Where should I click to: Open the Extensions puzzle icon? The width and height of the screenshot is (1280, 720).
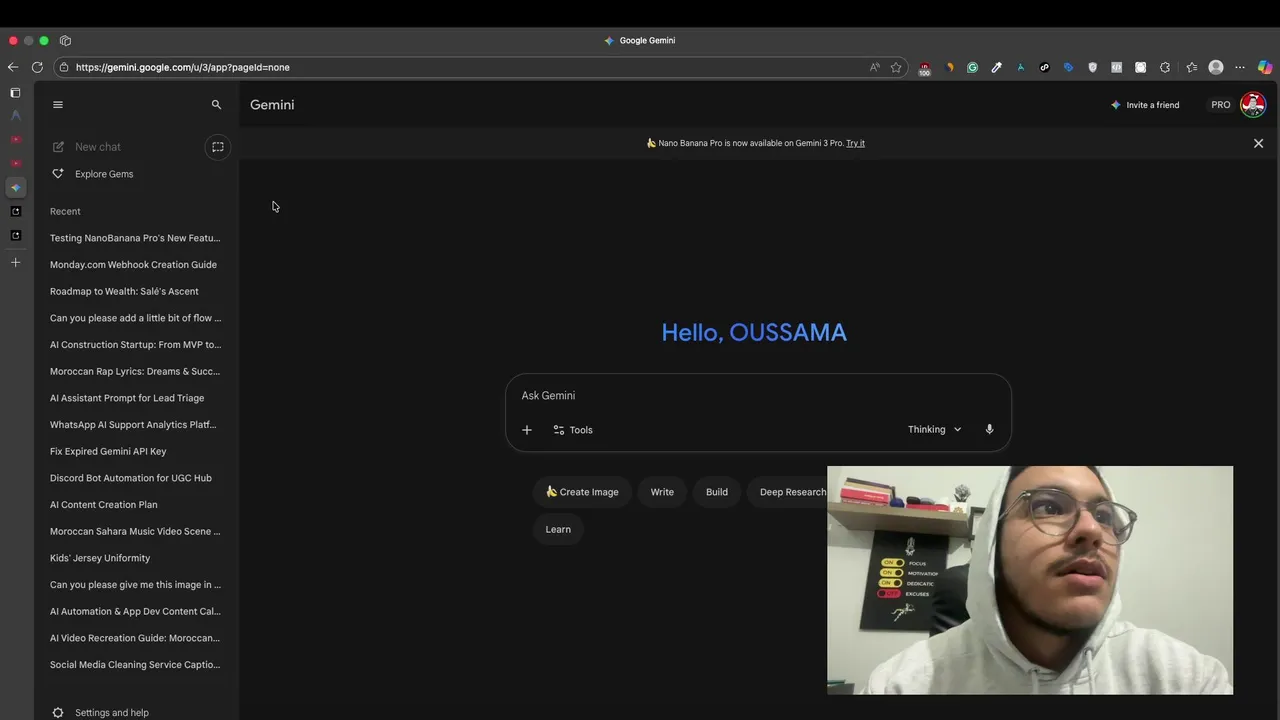(x=1165, y=67)
